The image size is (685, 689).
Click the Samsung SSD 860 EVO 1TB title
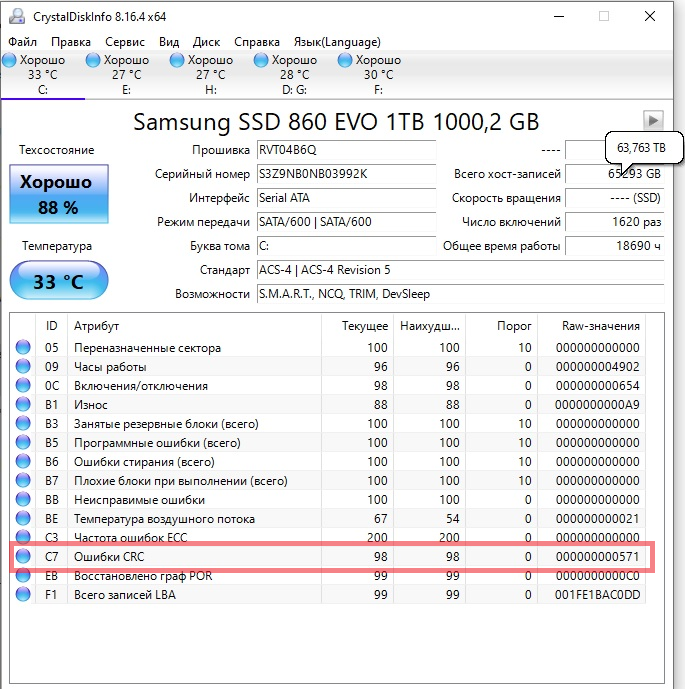click(336, 122)
